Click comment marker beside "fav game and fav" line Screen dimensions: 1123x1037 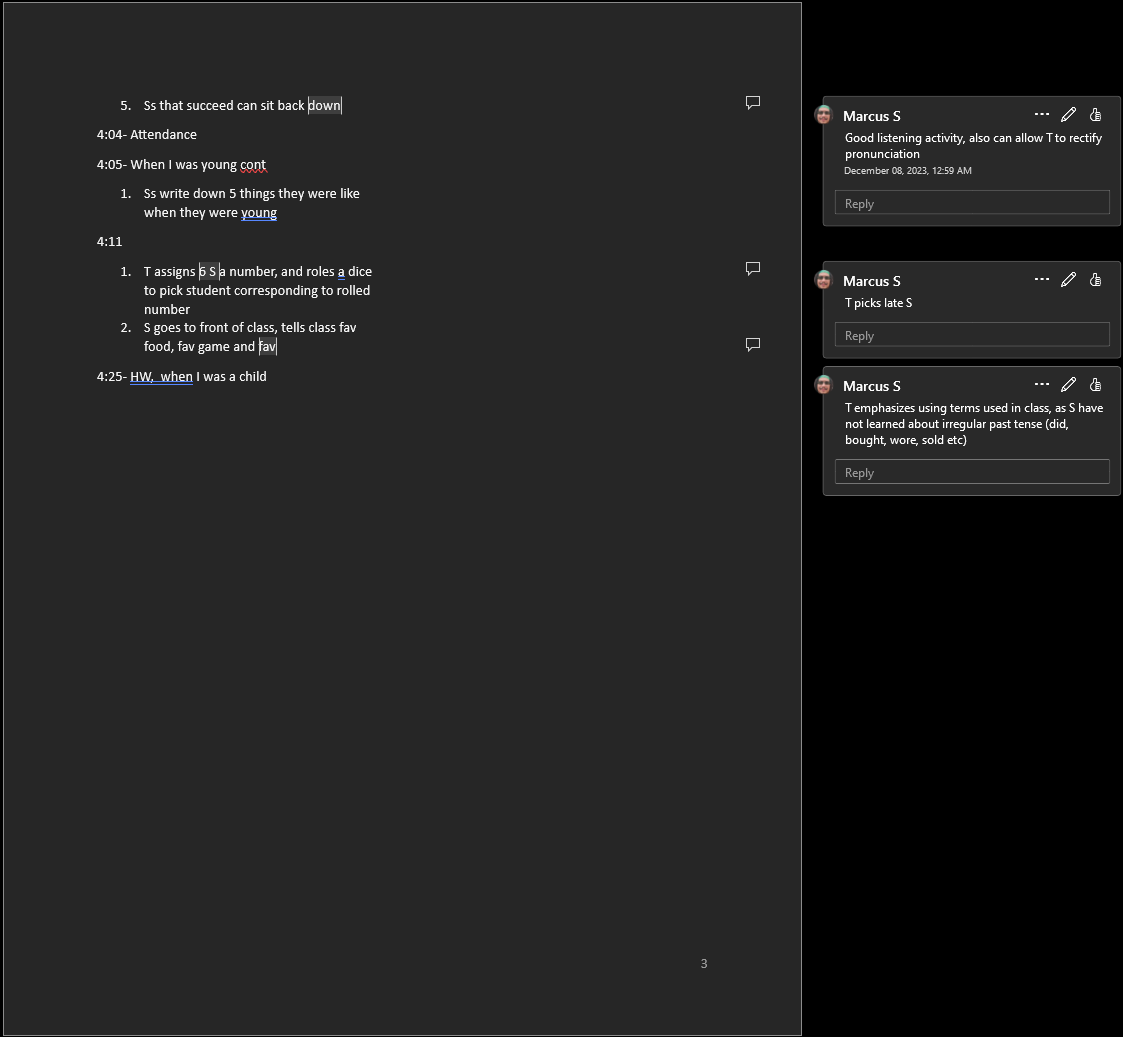(753, 344)
